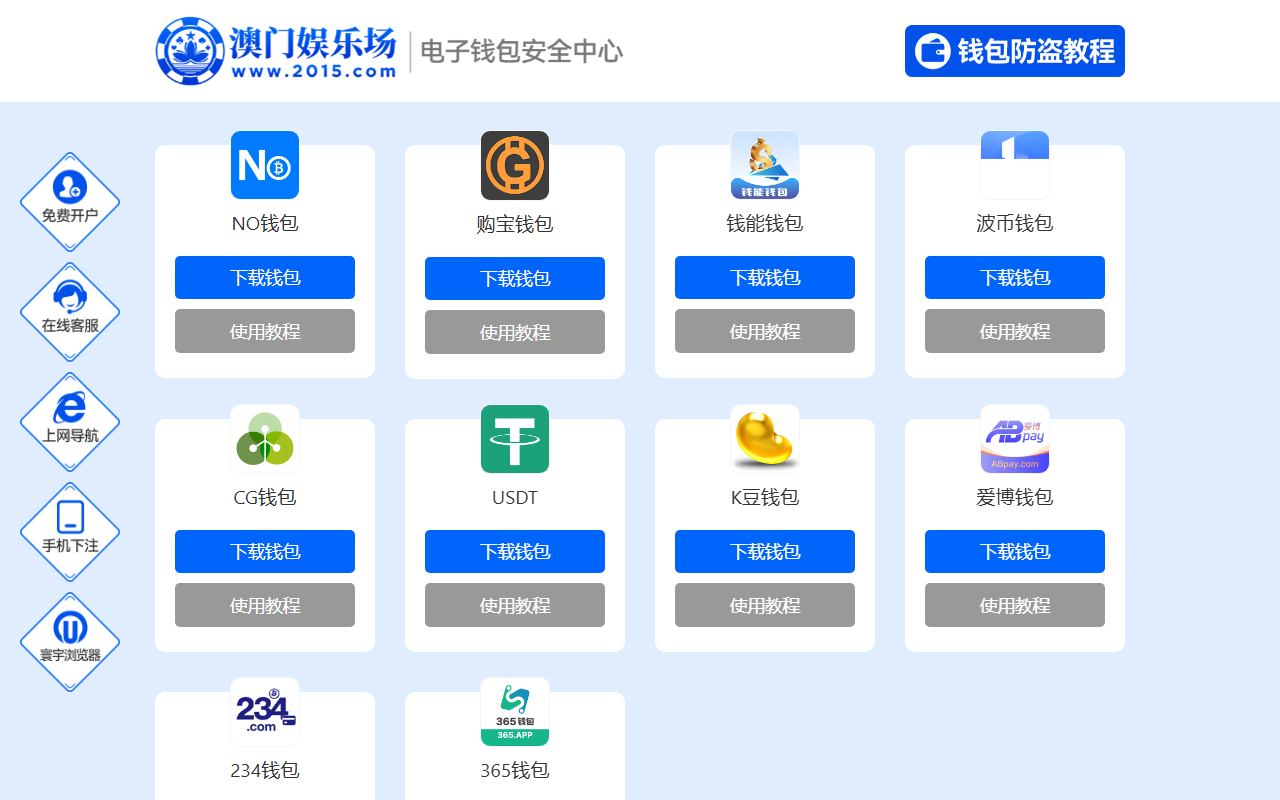
Task: Open the 钱包防盗教程 button
Action: click(1015, 51)
